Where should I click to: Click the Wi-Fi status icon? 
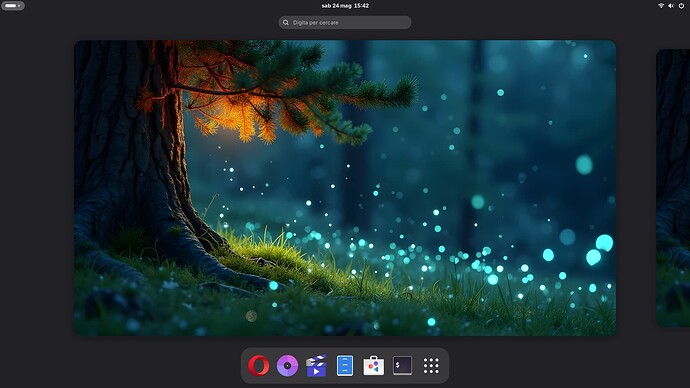[661, 6]
